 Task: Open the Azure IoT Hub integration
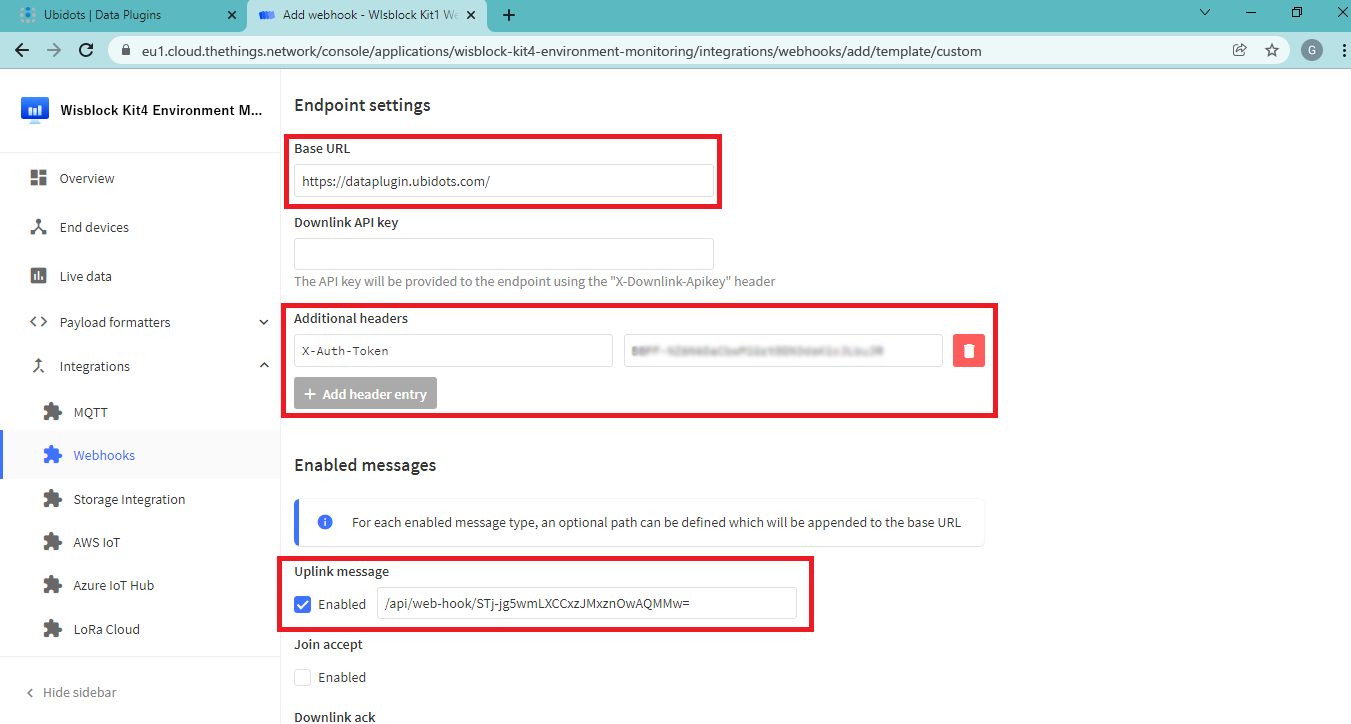(113, 586)
